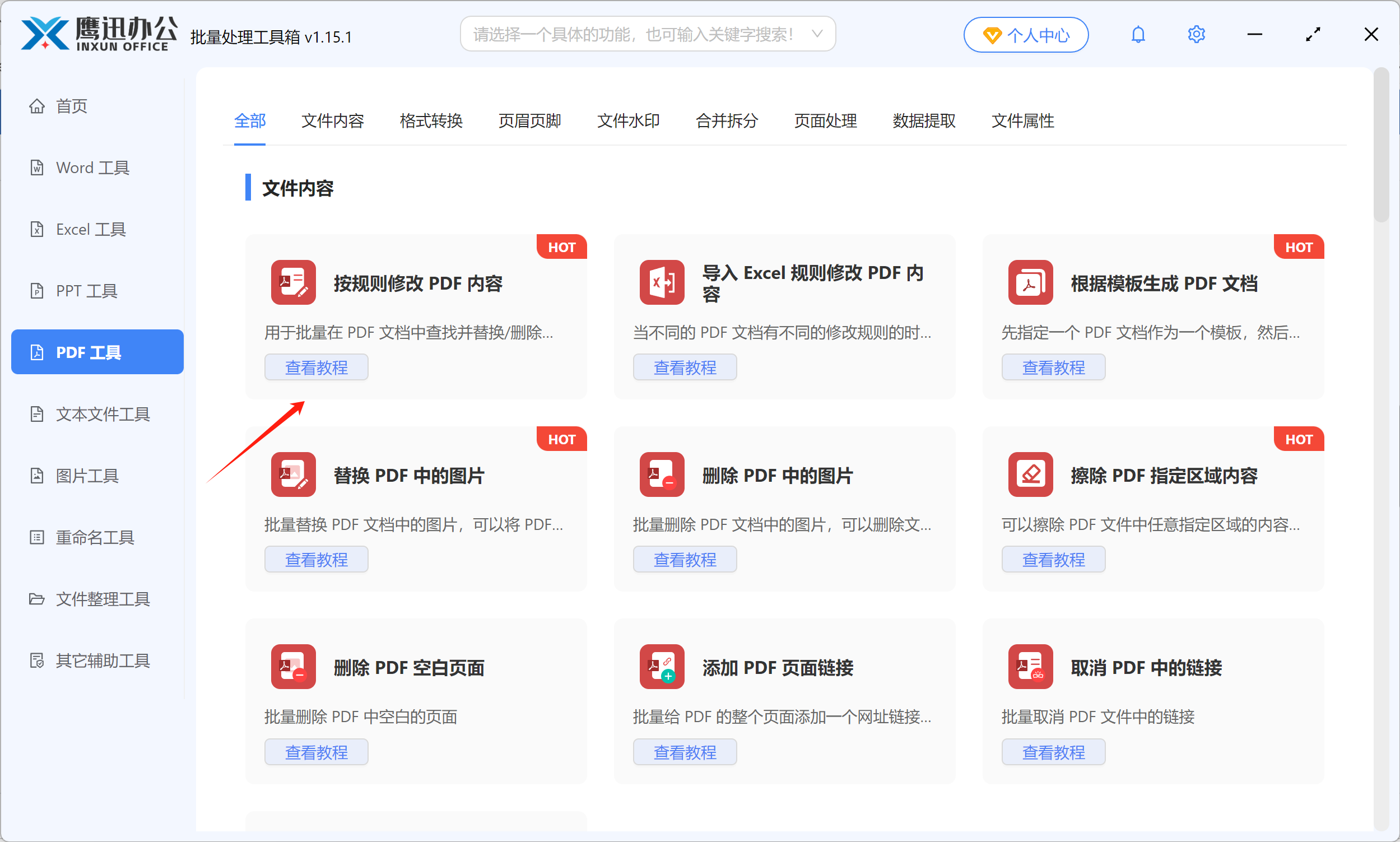Select the 文件水印 tab
The width and height of the screenshot is (1400, 842).
click(x=629, y=121)
